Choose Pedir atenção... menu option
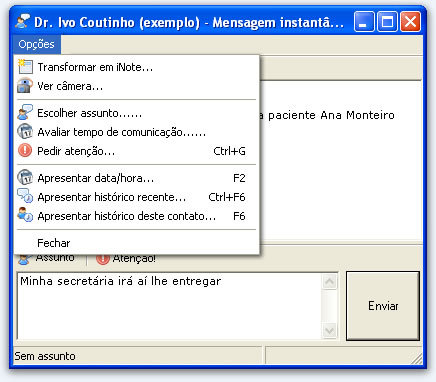This screenshot has width=436, height=382. click(136, 151)
